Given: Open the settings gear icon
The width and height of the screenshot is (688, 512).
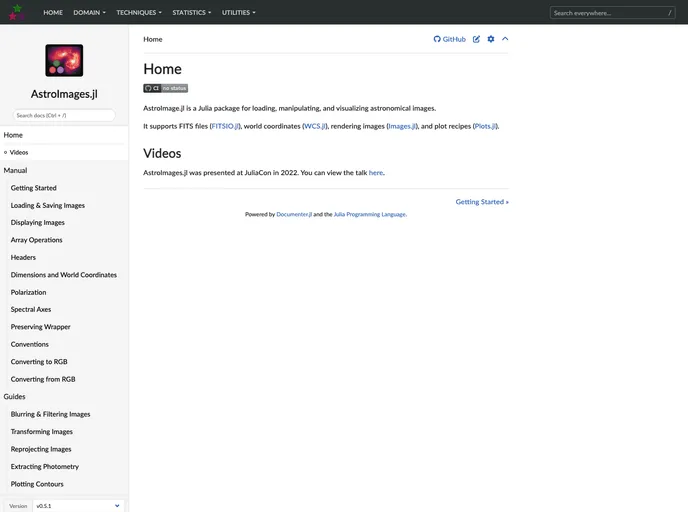Looking at the screenshot, I should pyautogui.click(x=491, y=39).
